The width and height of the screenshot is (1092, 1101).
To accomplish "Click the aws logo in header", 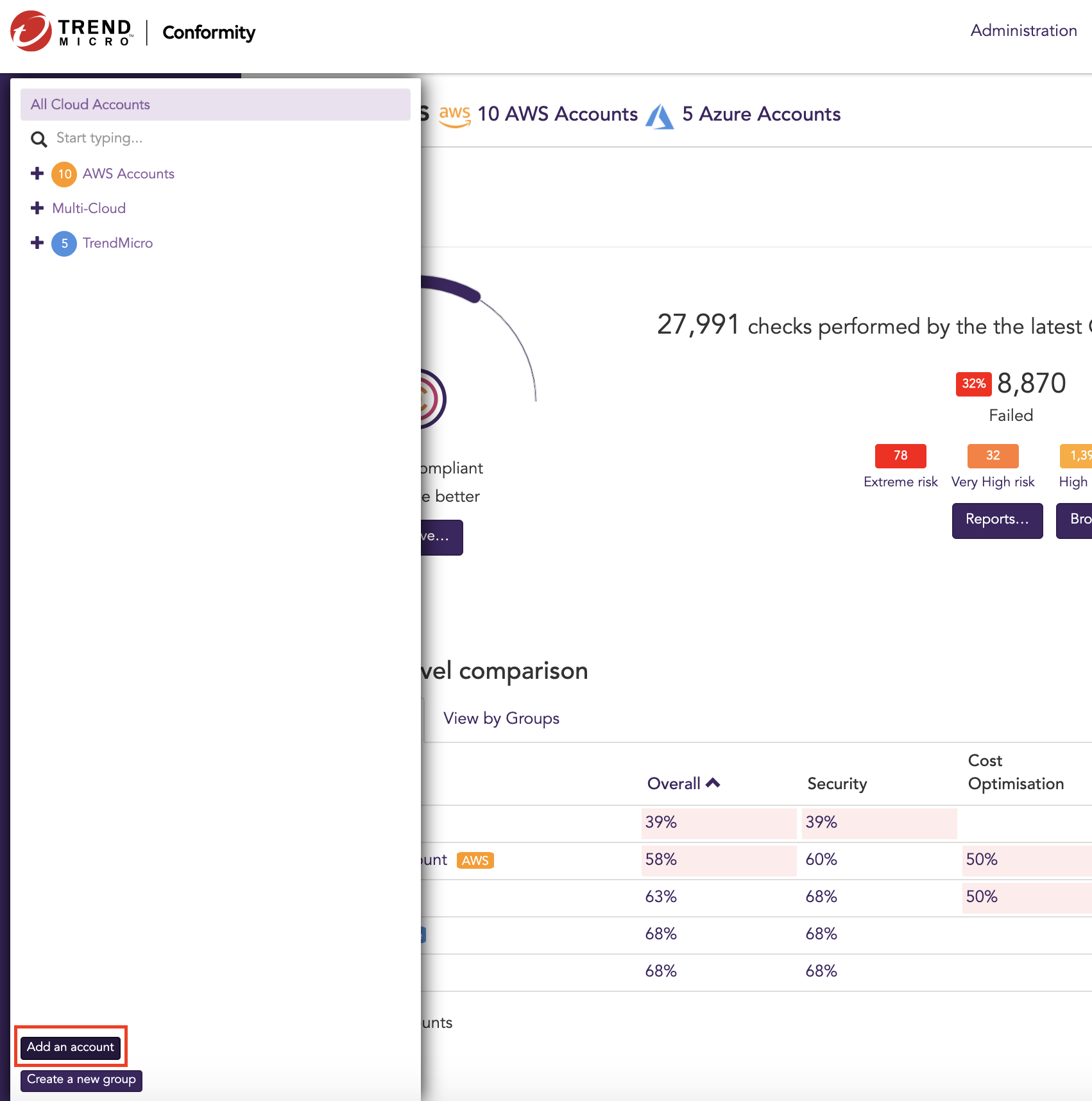I will [x=455, y=115].
